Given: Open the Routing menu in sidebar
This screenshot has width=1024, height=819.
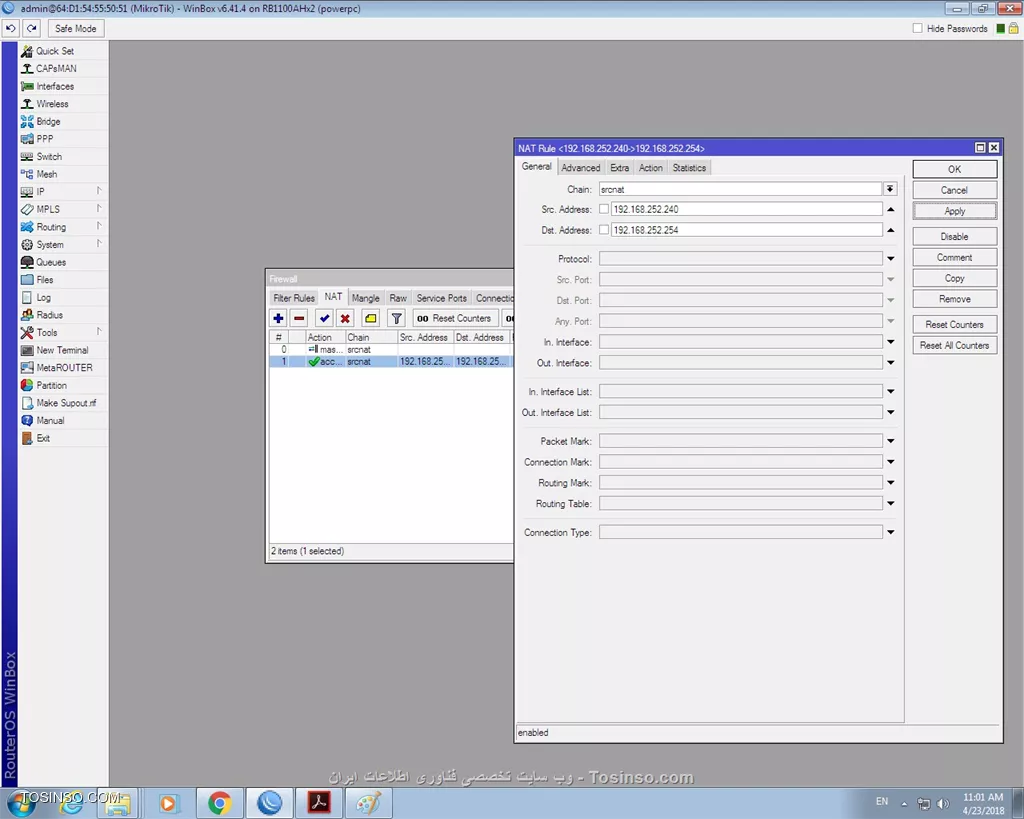Looking at the screenshot, I should pos(63,227).
